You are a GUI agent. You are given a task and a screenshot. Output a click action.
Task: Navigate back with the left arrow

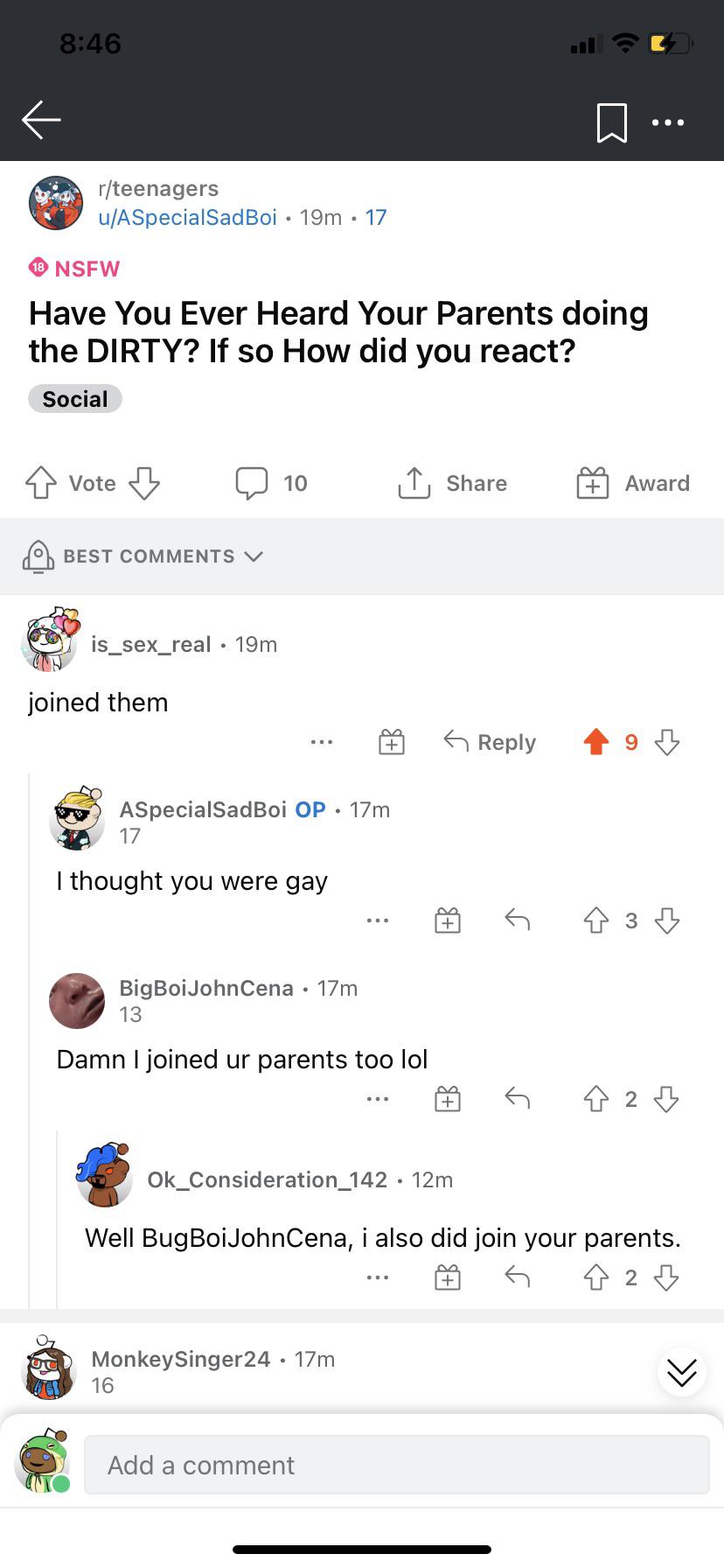(40, 120)
